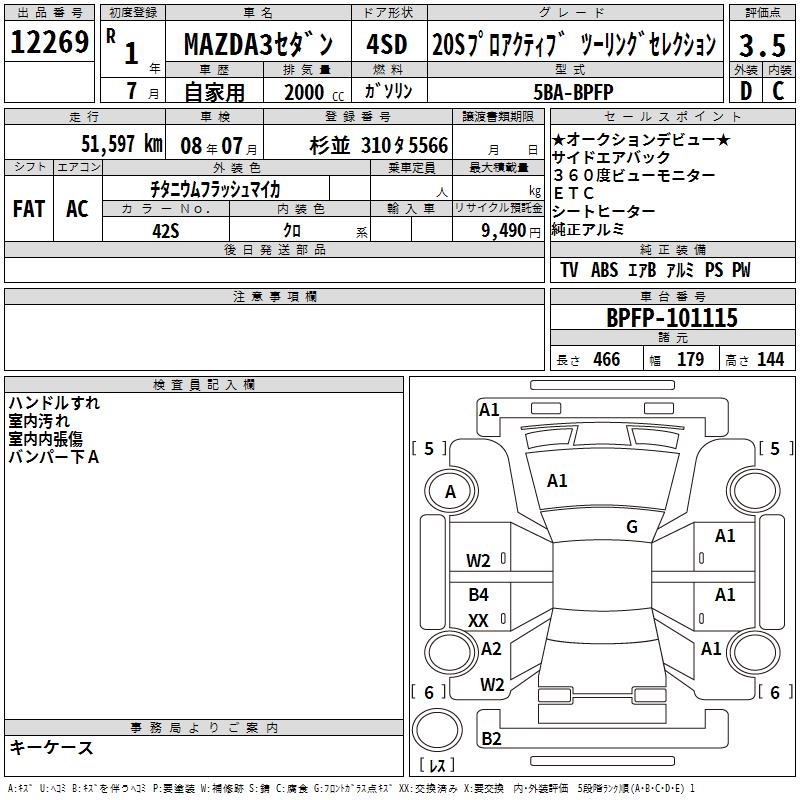
Task: Click "XX" replaced mark on diagram
Action: [x=478, y=621]
